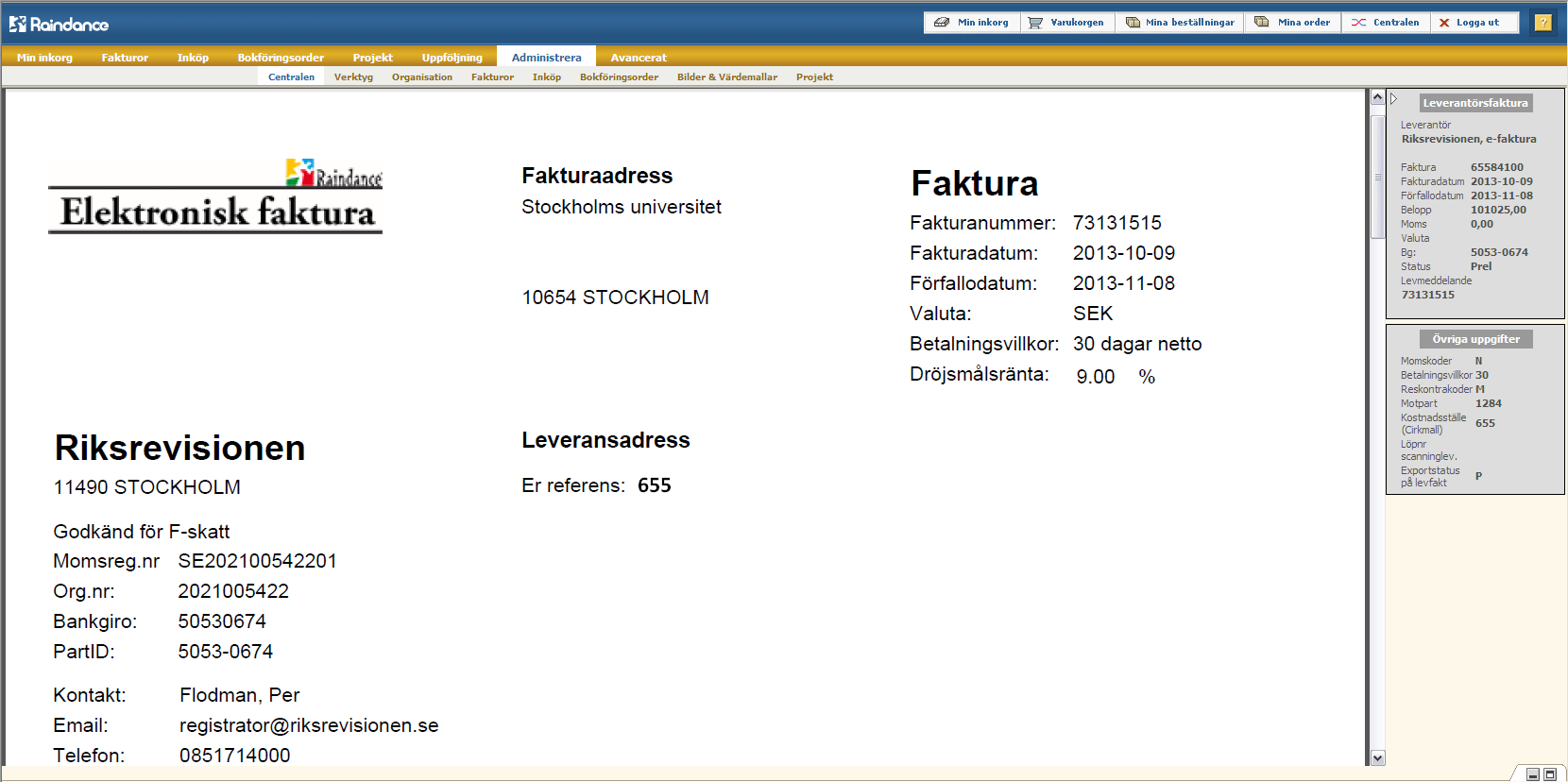This screenshot has width=1568, height=782.
Task: Click the Övriga uppgifter panel header
Action: click(x=1475, y=339)
